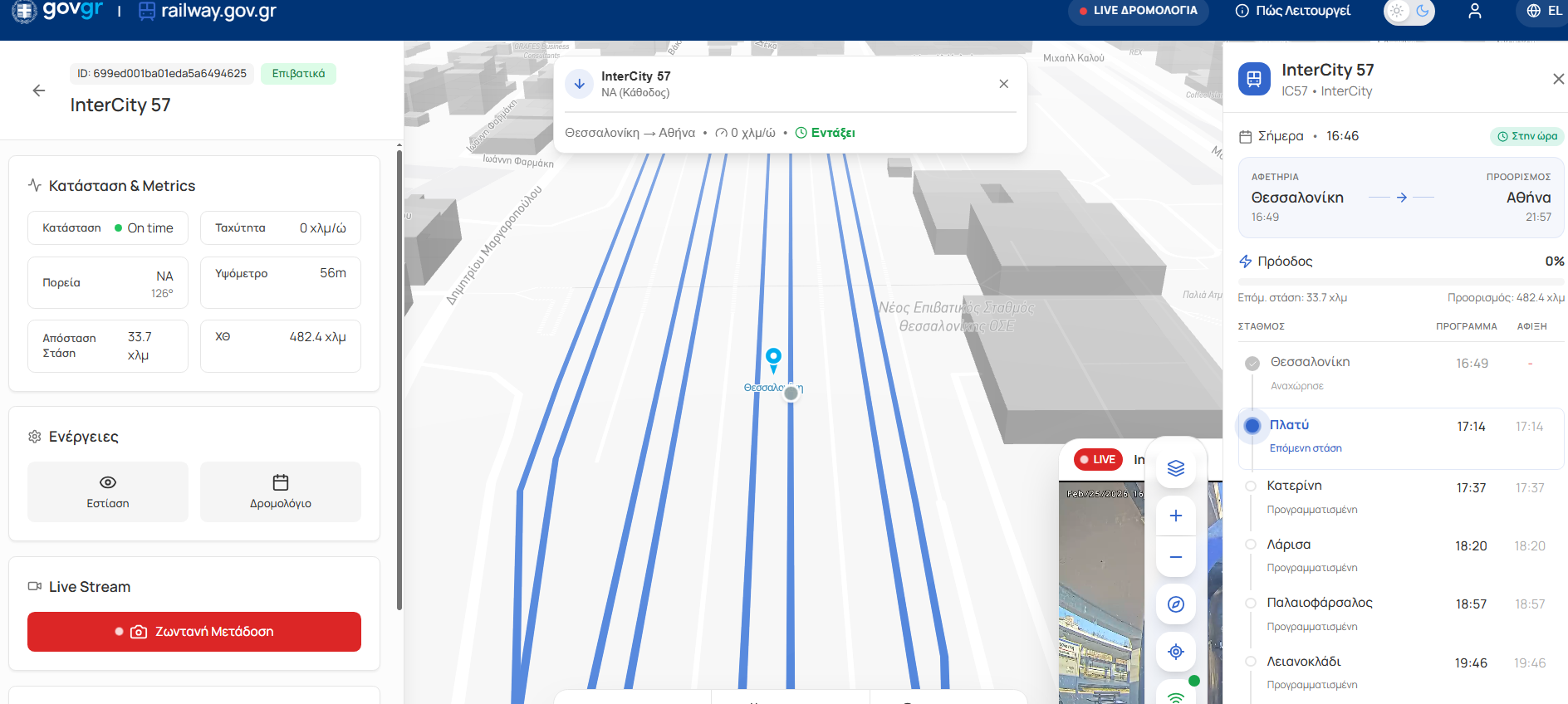Open the map layers control
1568x704 pixels.
(1175, 468)
